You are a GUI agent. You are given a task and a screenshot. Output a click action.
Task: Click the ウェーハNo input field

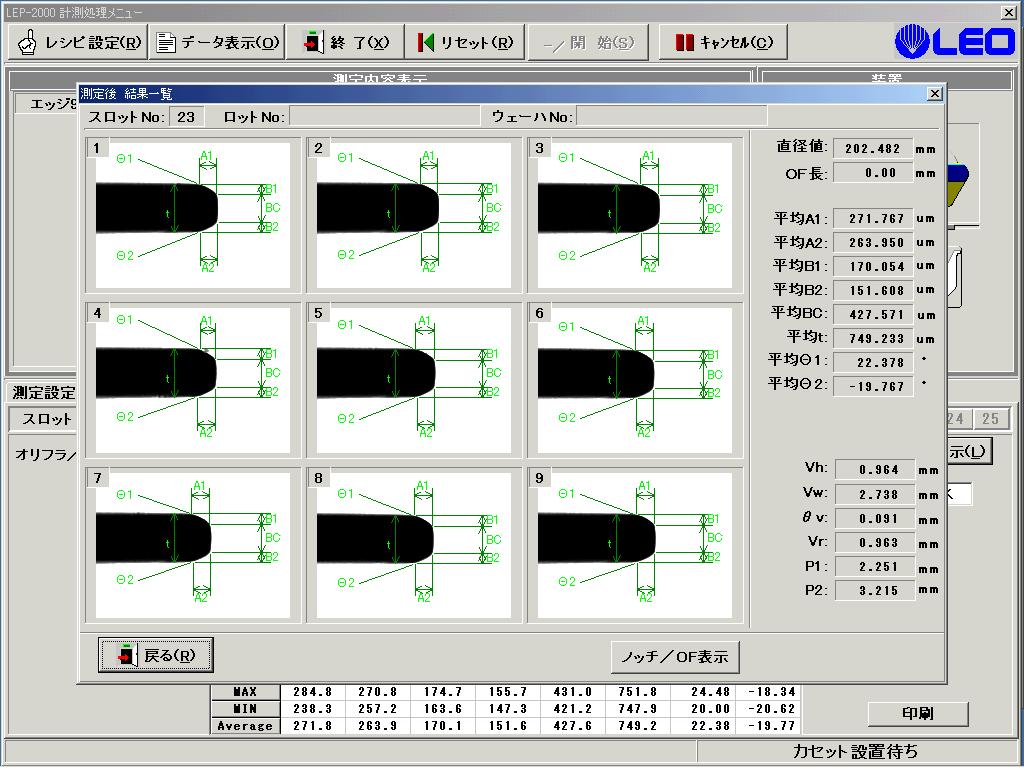(x=671, y=117)
